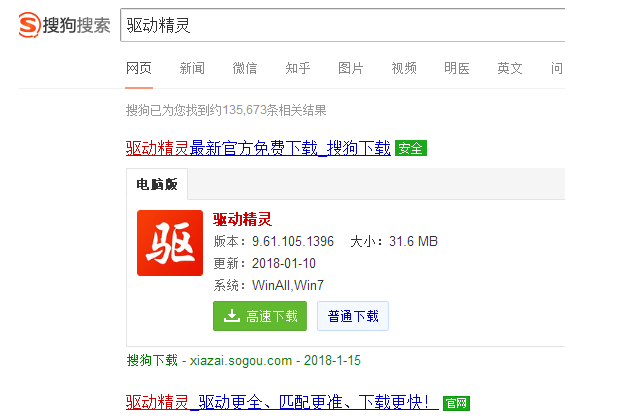The image size is (619, 420).
Task: Open the 驱动精灵_驱动更全 official site result
Action: 282,402
